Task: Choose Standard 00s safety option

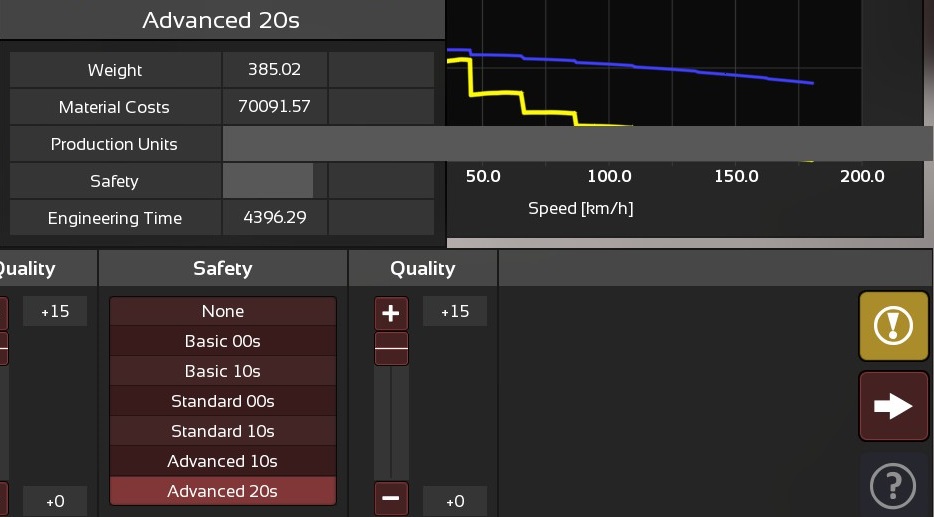Action: click(x=222, y=401)
